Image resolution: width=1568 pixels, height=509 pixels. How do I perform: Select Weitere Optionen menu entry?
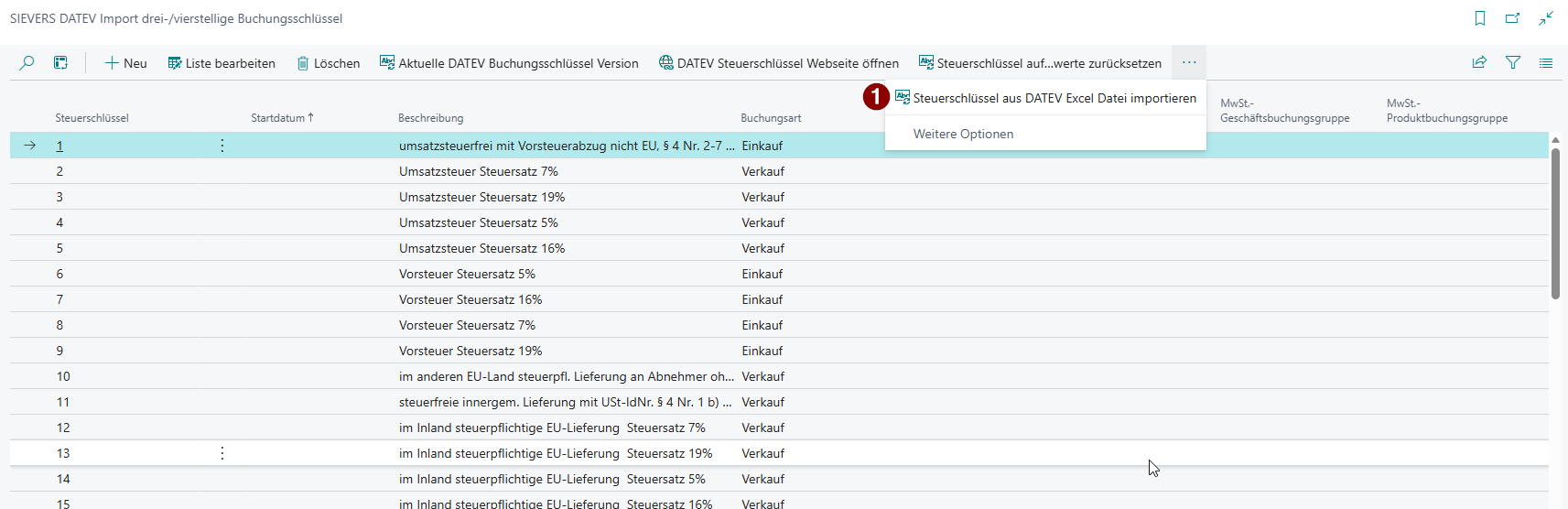tap(963, 134)
